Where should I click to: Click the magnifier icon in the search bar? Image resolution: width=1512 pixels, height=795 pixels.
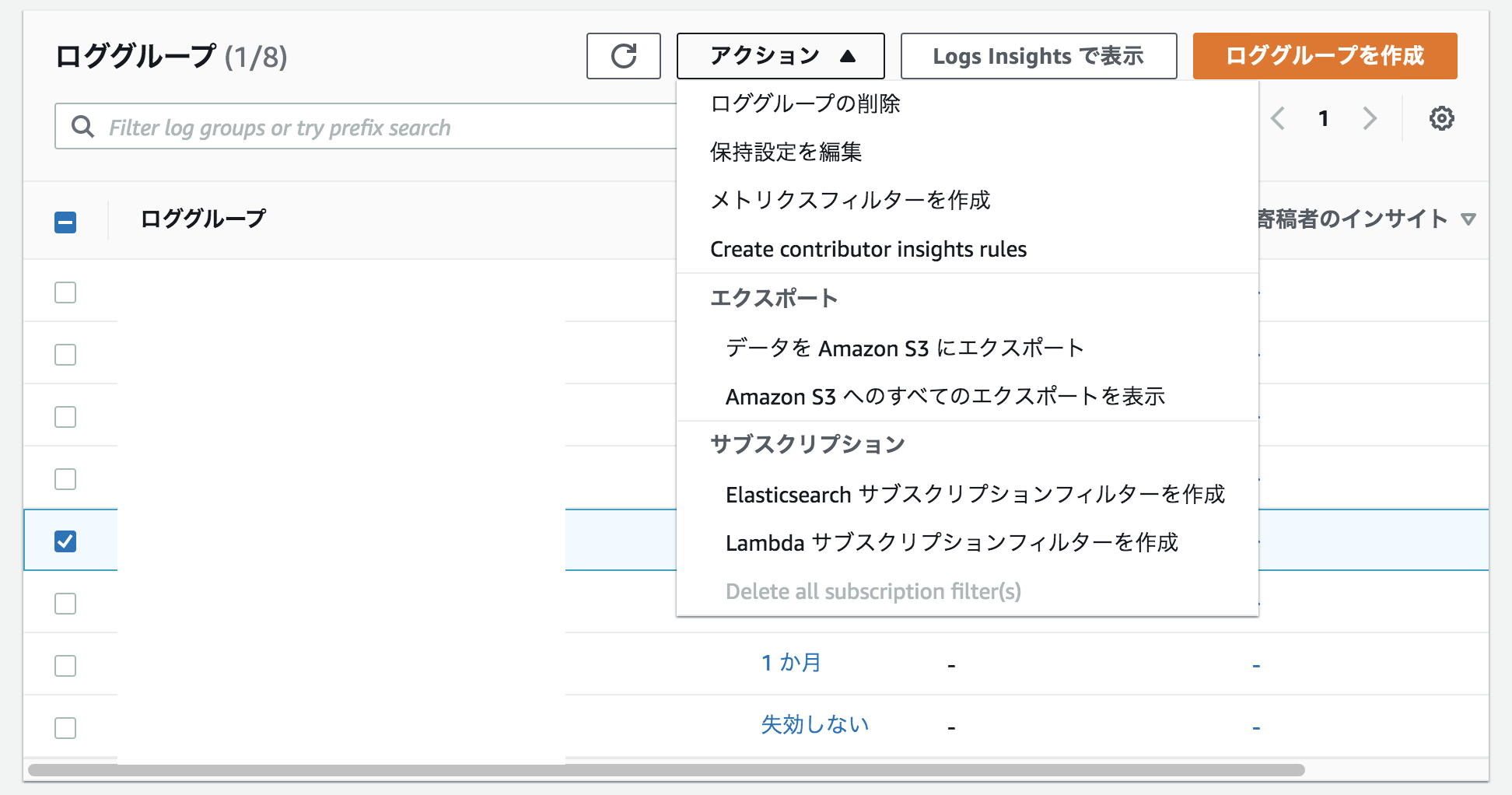82,126
